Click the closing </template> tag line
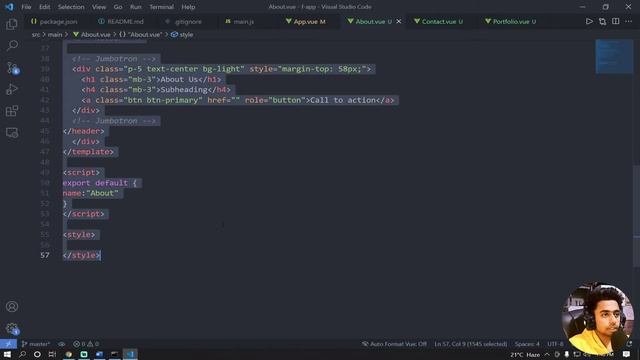The image size is (640, 360). (89, 152)
